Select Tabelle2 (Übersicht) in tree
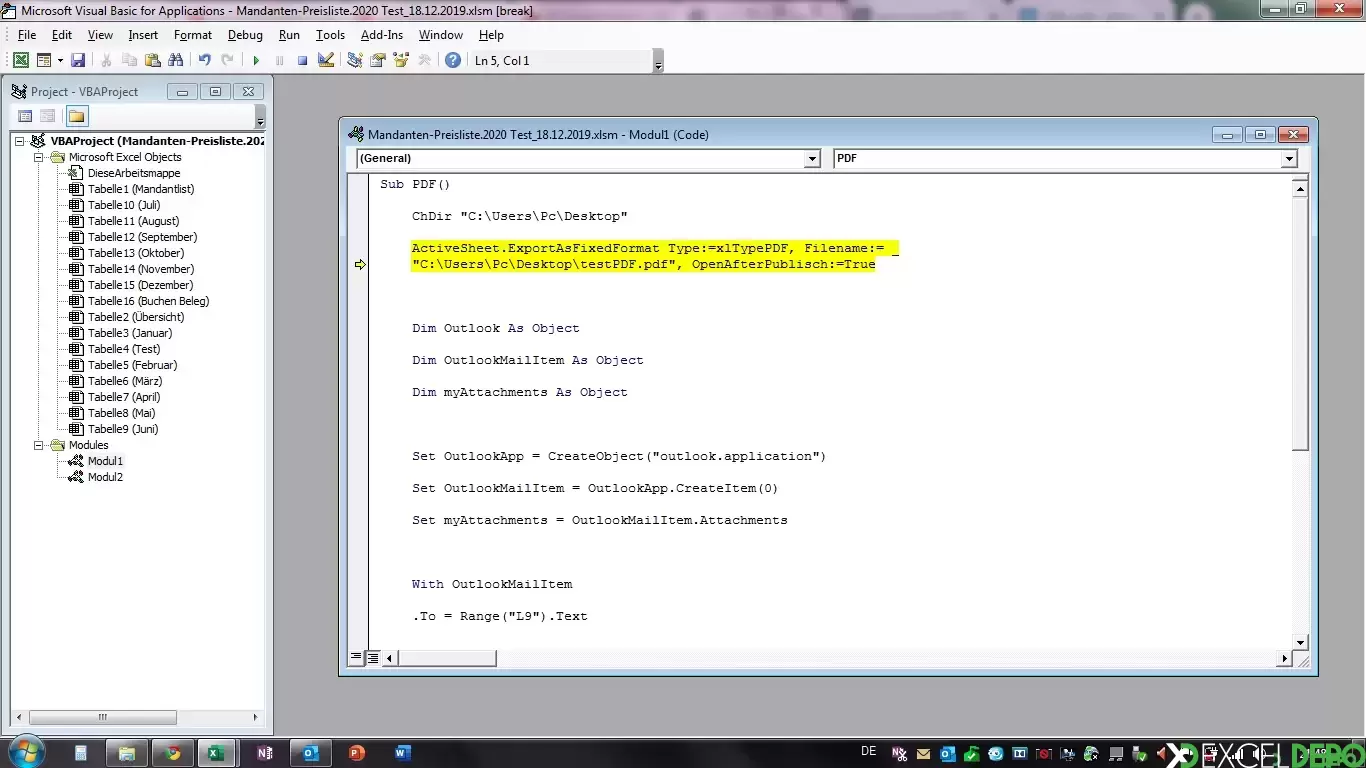The height and width of the screenshot is (768, 1366). (135, 317)
